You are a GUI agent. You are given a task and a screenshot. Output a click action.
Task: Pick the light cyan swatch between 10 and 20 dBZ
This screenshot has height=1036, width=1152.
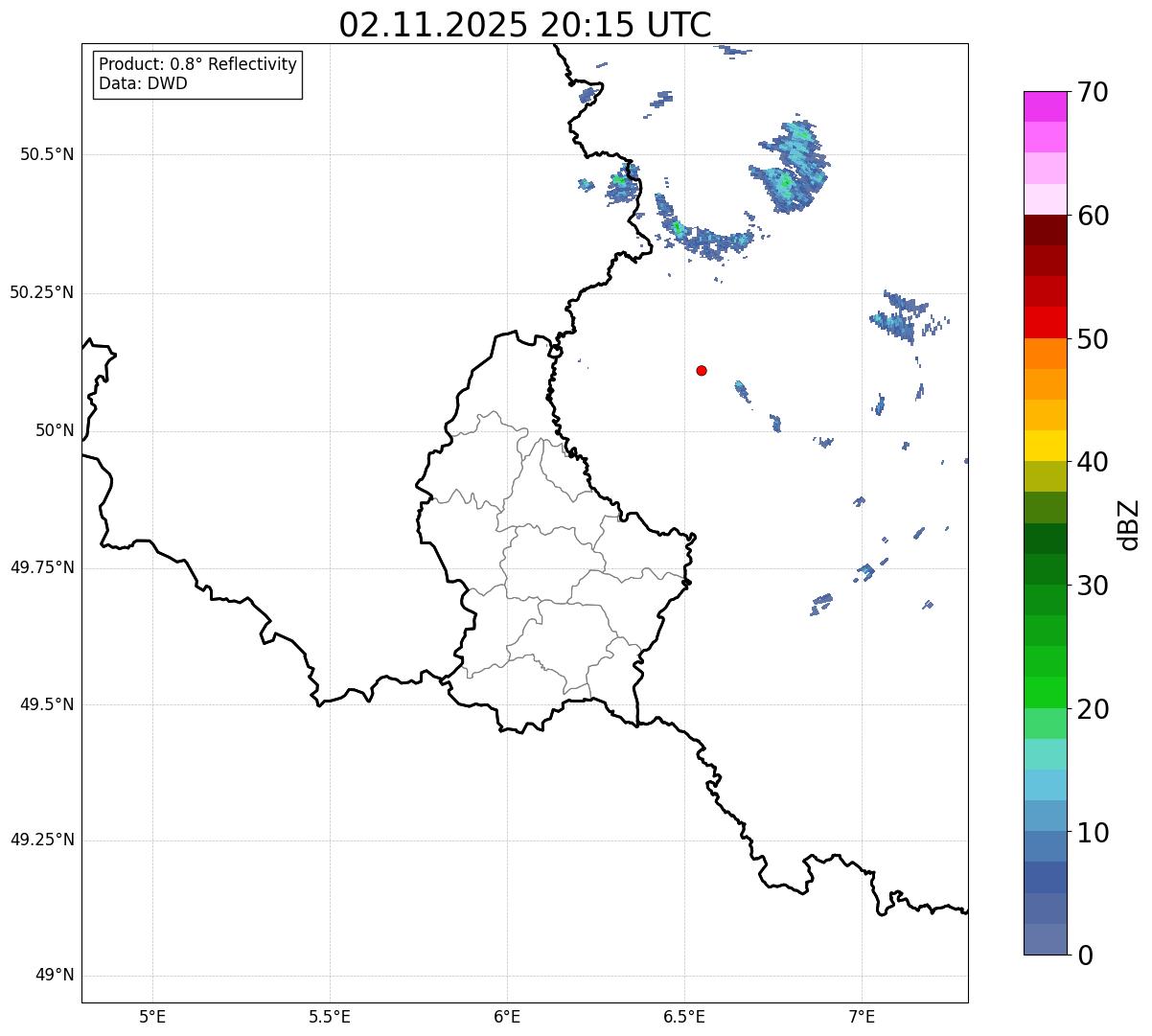click(1045, 785)
